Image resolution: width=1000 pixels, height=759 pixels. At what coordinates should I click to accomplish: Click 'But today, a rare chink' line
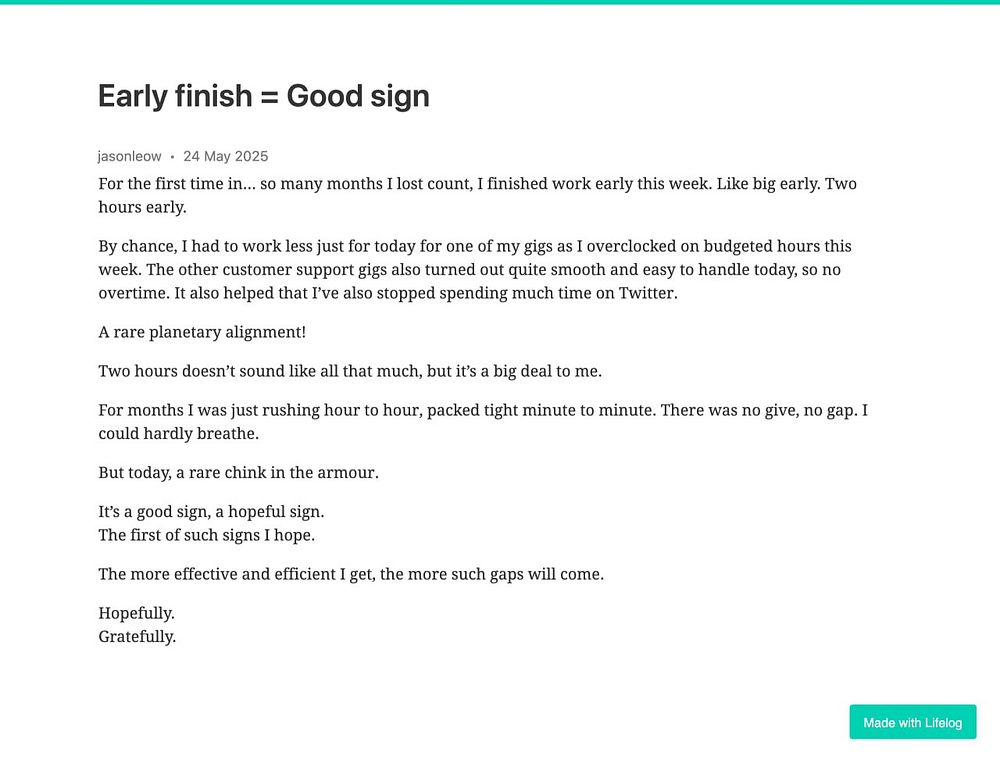[x=238, y=472]
